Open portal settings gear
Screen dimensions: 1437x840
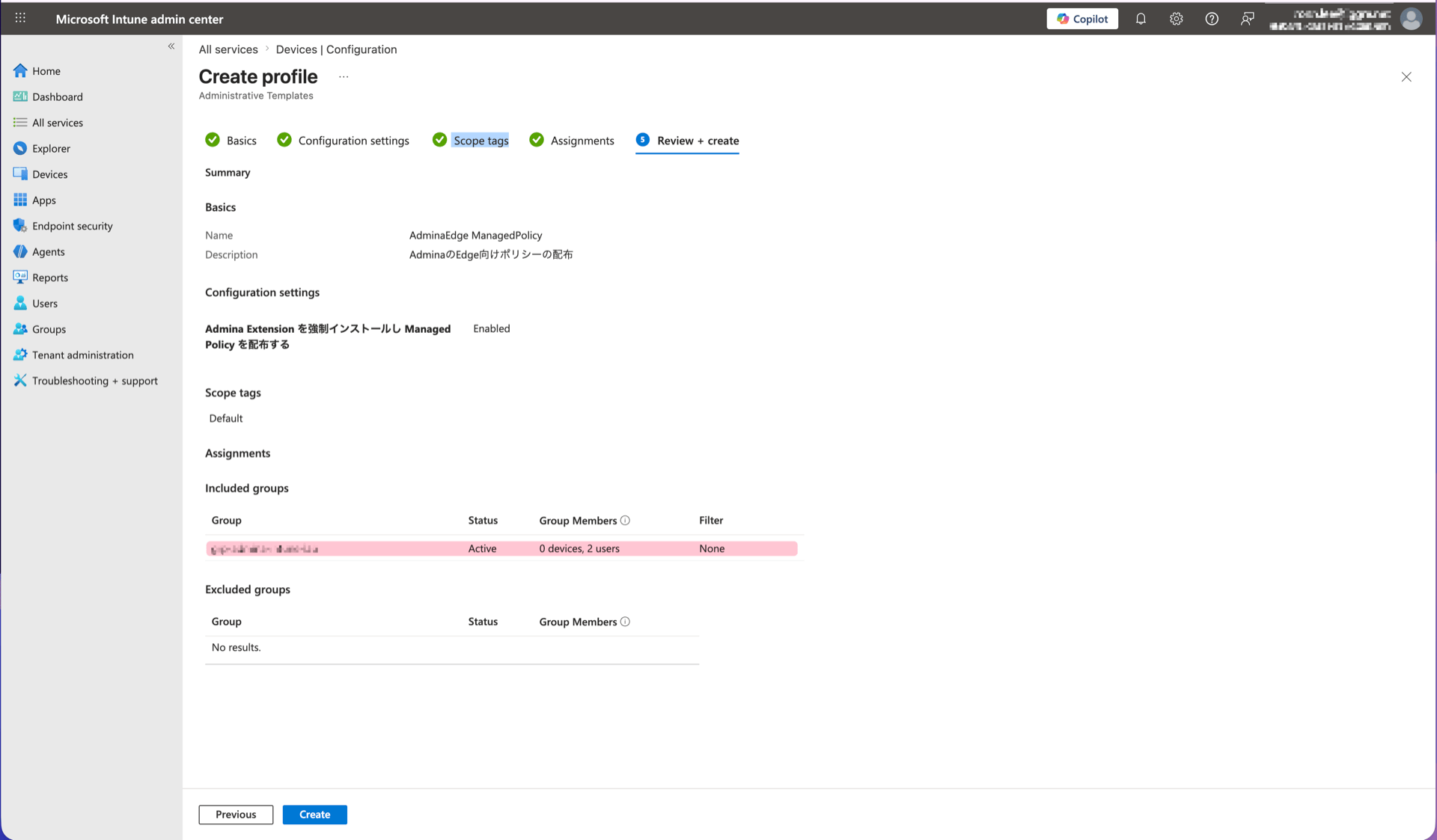click(x=1176, y=19)
